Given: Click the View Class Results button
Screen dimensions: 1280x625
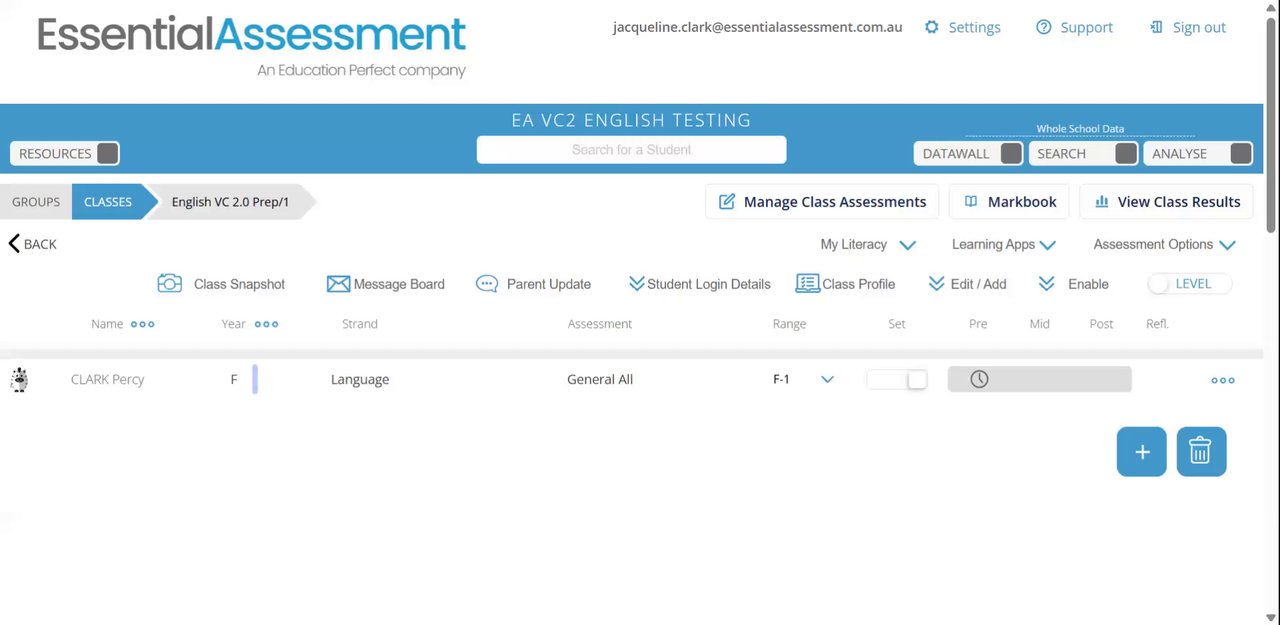Looking at the screenshot, I should point(1166,202).
